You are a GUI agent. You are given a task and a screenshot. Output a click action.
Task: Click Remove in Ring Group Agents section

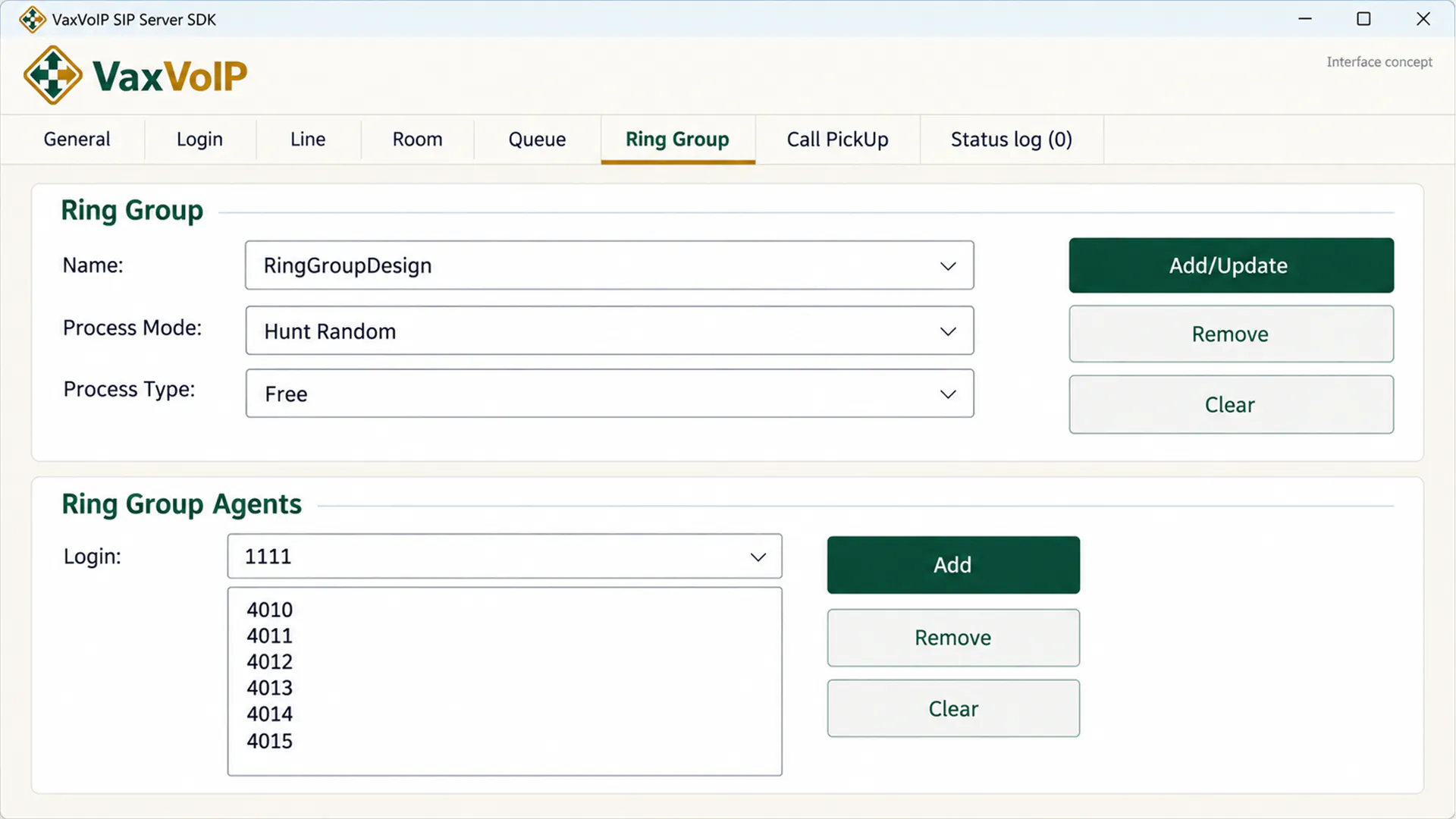(953, 638)
